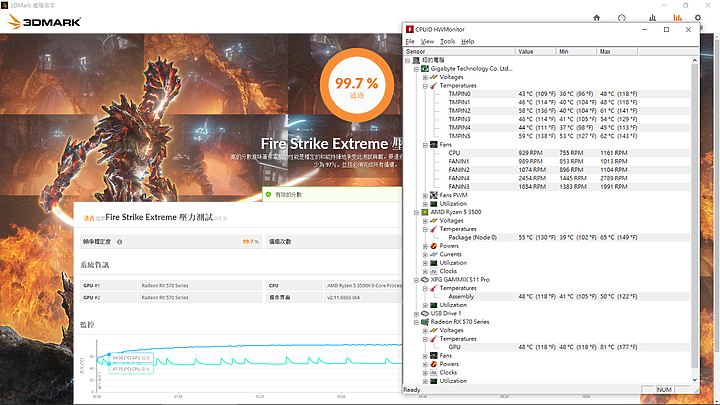Image resolution: width=720 pixels, height=405 pixels.
Task: Expand the Fans PWM node
Action: point(425,196)
